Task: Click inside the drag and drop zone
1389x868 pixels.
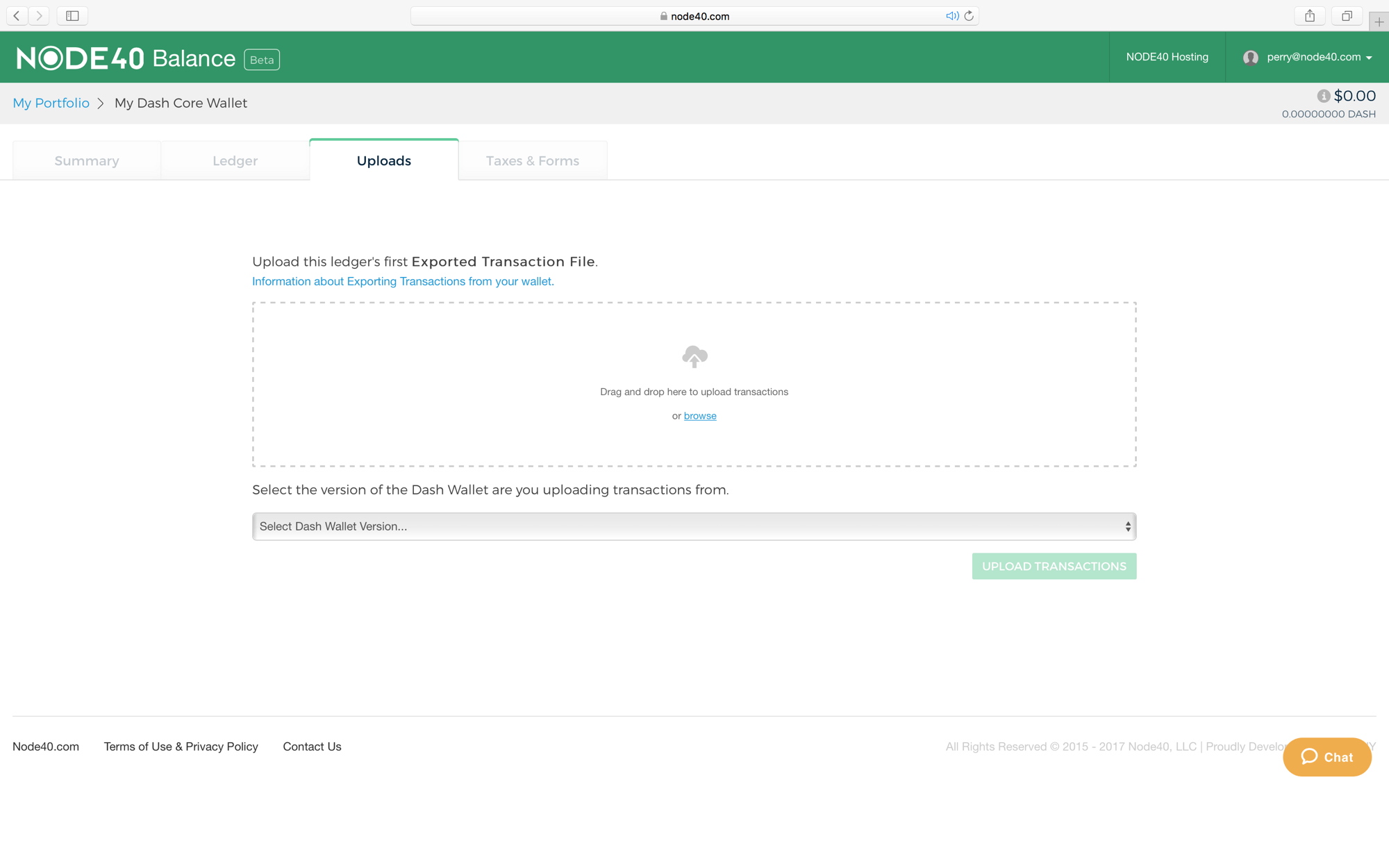Action: (x=694, y=384)
